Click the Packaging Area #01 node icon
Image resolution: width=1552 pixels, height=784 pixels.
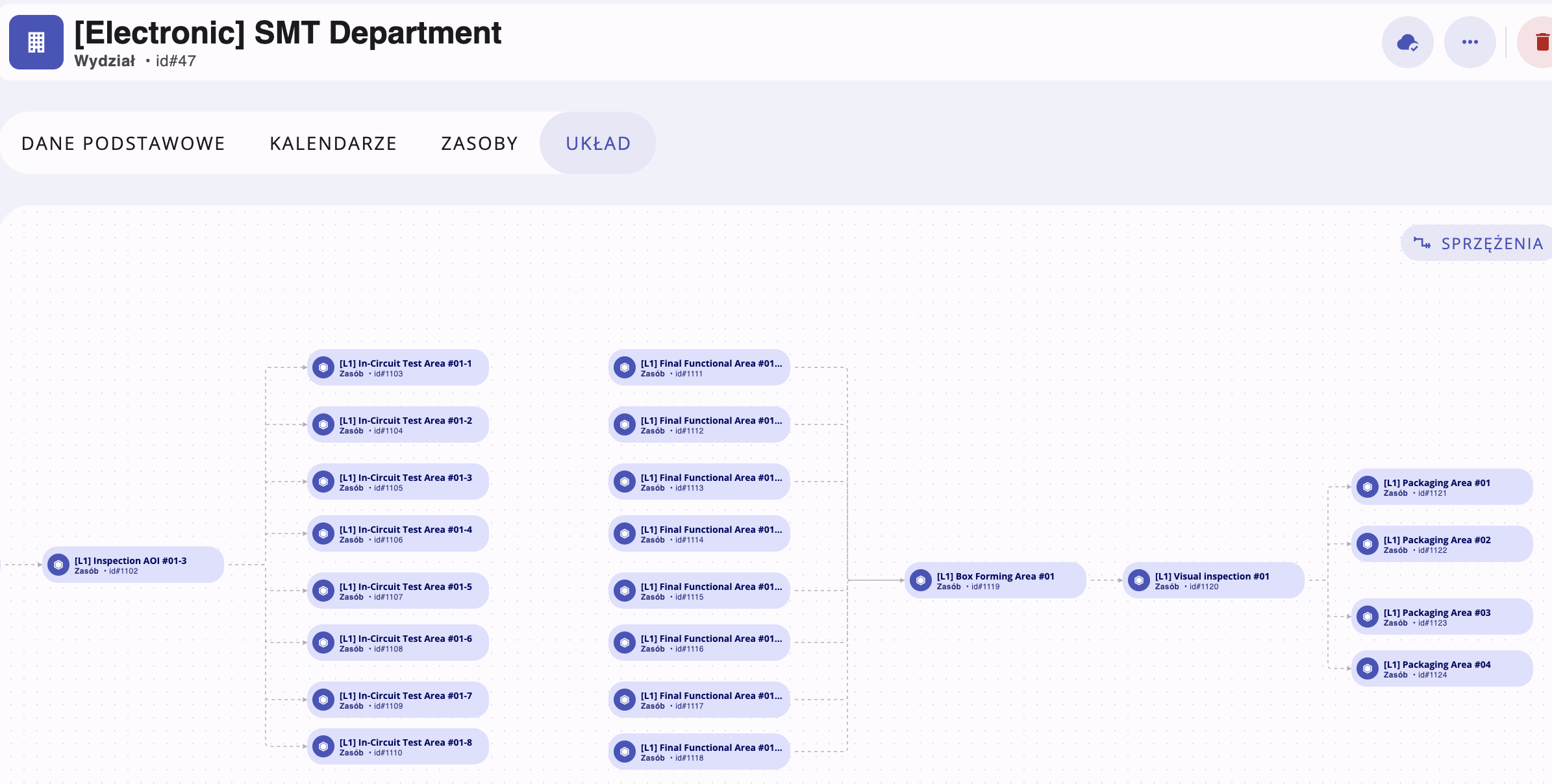coord(1367,487)
